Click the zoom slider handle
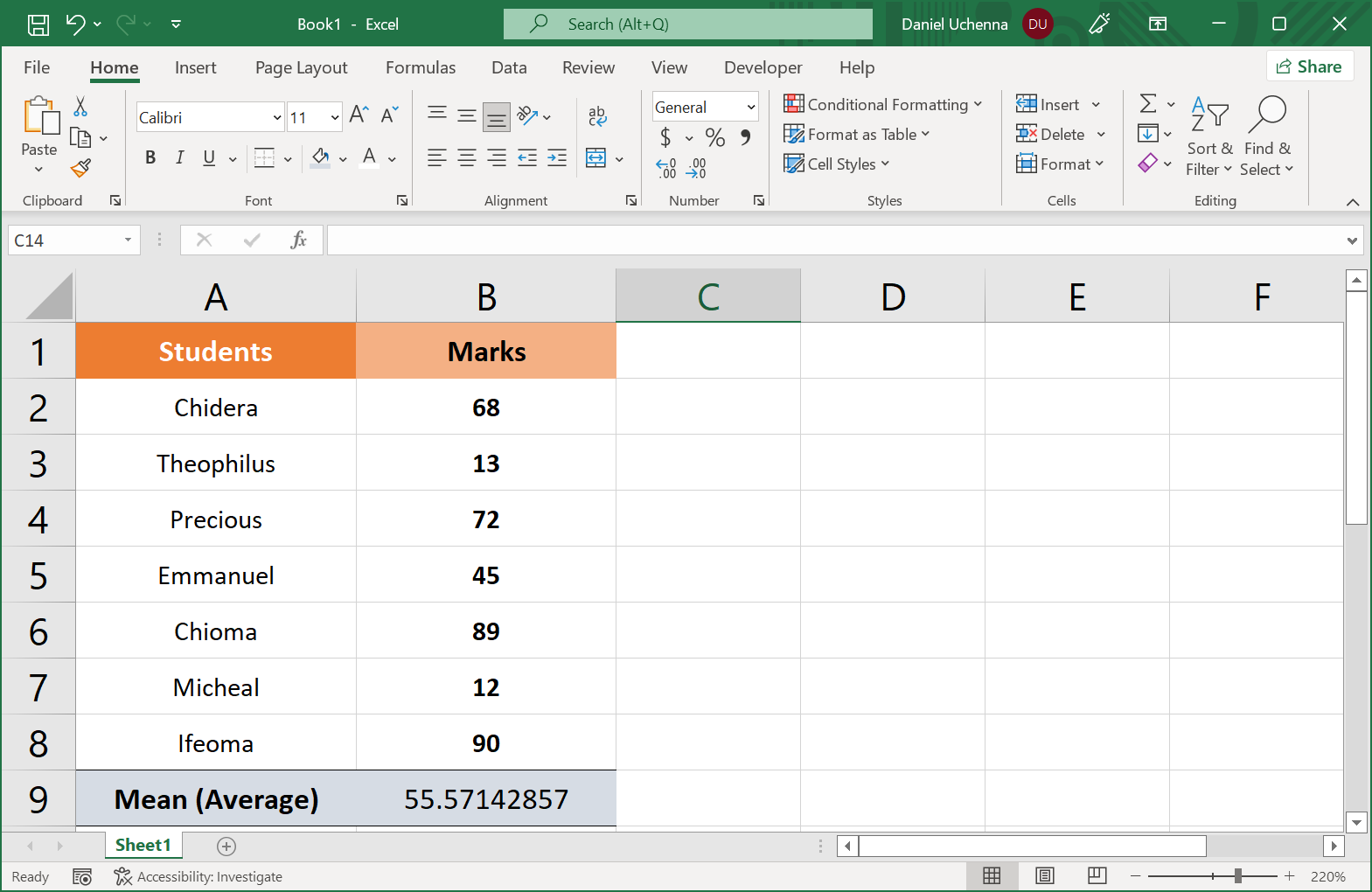 tap(1237, 875)
